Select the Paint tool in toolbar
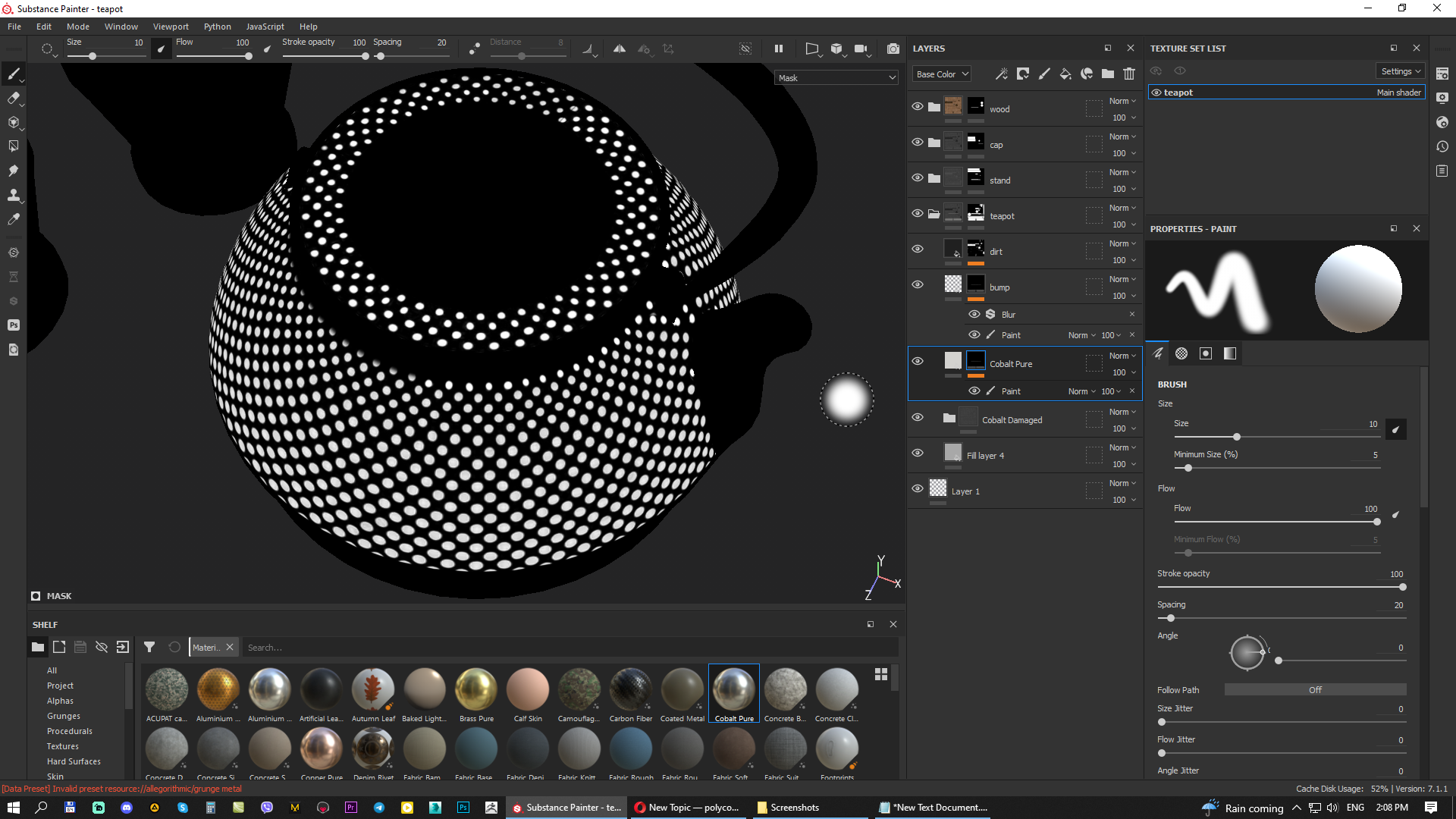1456x819 pixels. click(x=14, y=74)
